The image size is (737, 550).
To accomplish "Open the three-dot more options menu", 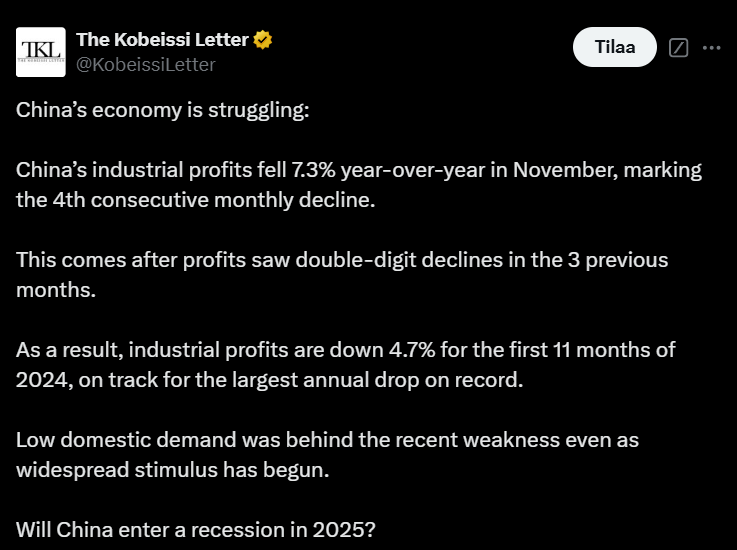I will tap(712, 47).
